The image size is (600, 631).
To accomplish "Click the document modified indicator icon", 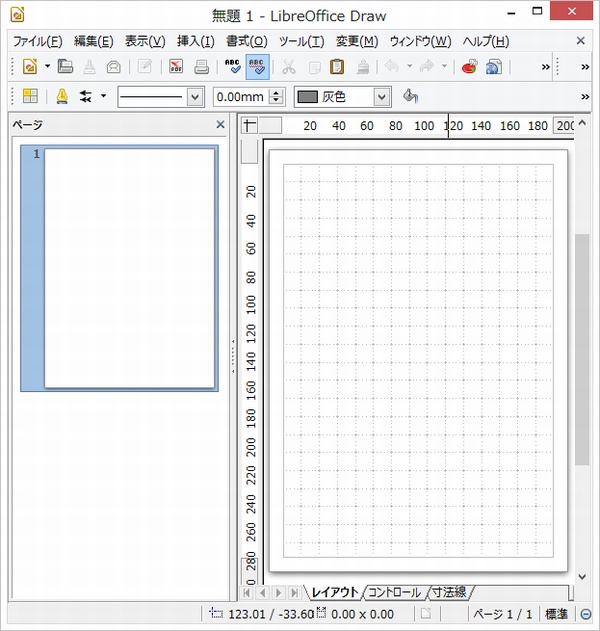I will [426, 614].
